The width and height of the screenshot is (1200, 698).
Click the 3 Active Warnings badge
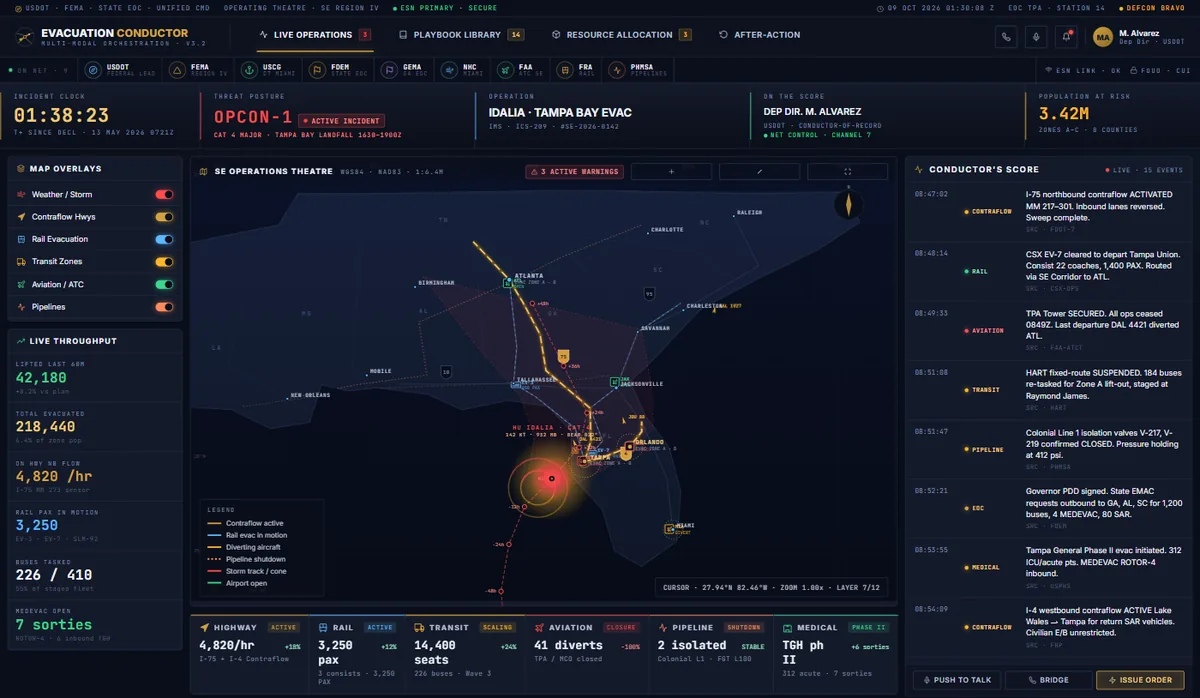pyautogui.click(x=574, y=171)
